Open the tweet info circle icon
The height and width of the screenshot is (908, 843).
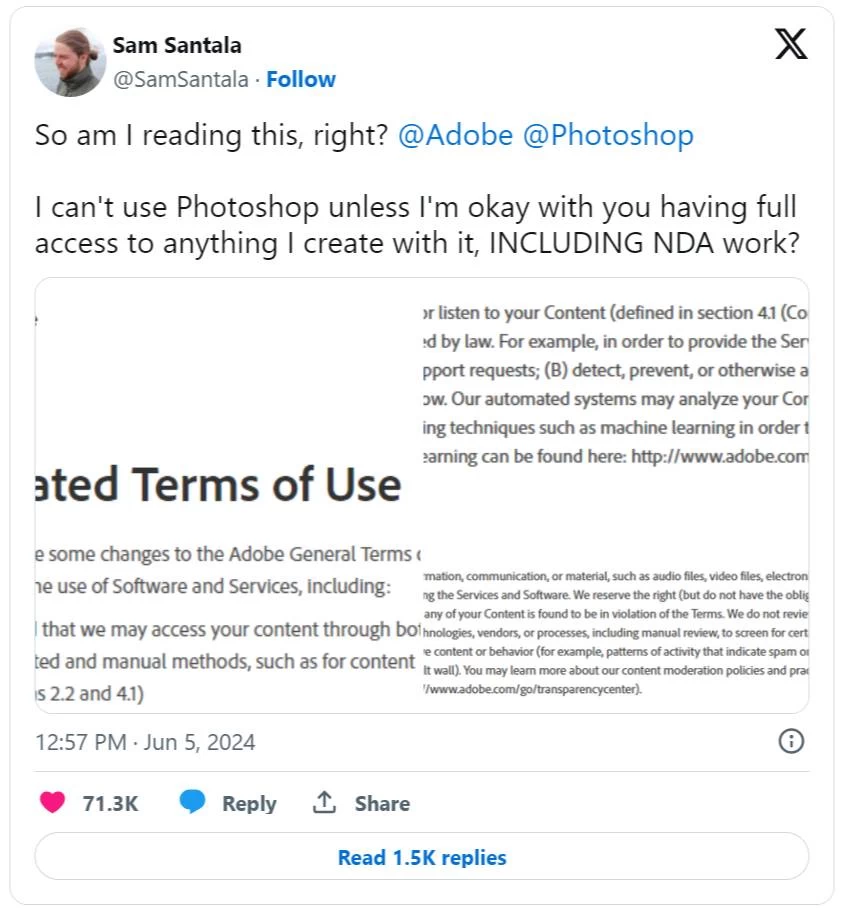[791, 741]
